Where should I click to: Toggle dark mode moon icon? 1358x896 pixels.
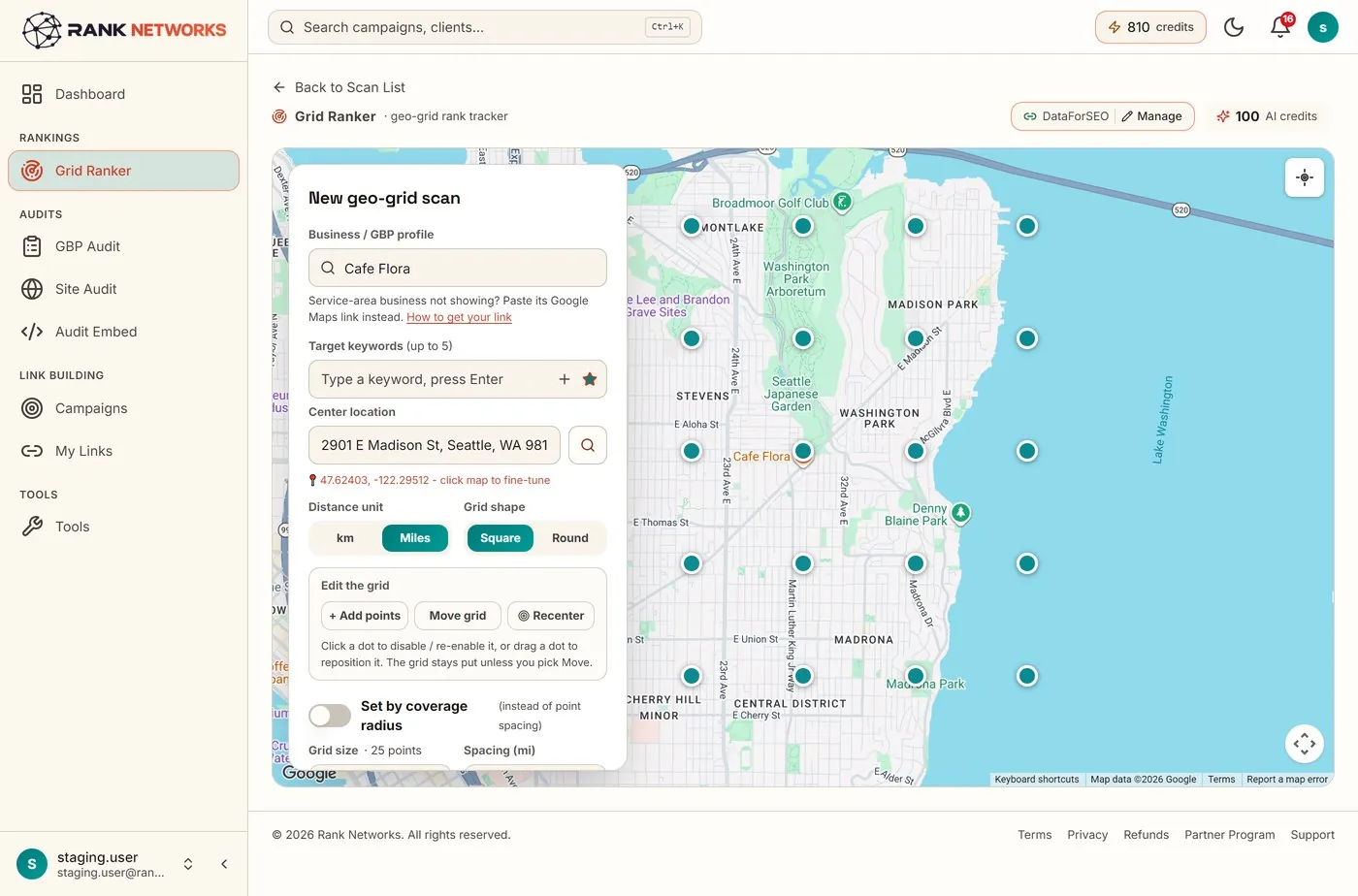pos(1234,27)
